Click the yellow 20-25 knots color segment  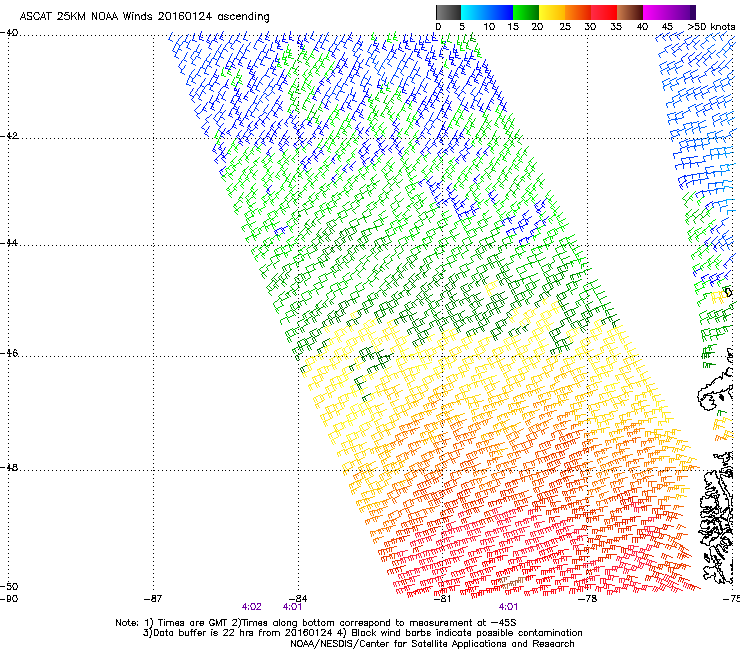click(x=552, y=12)
